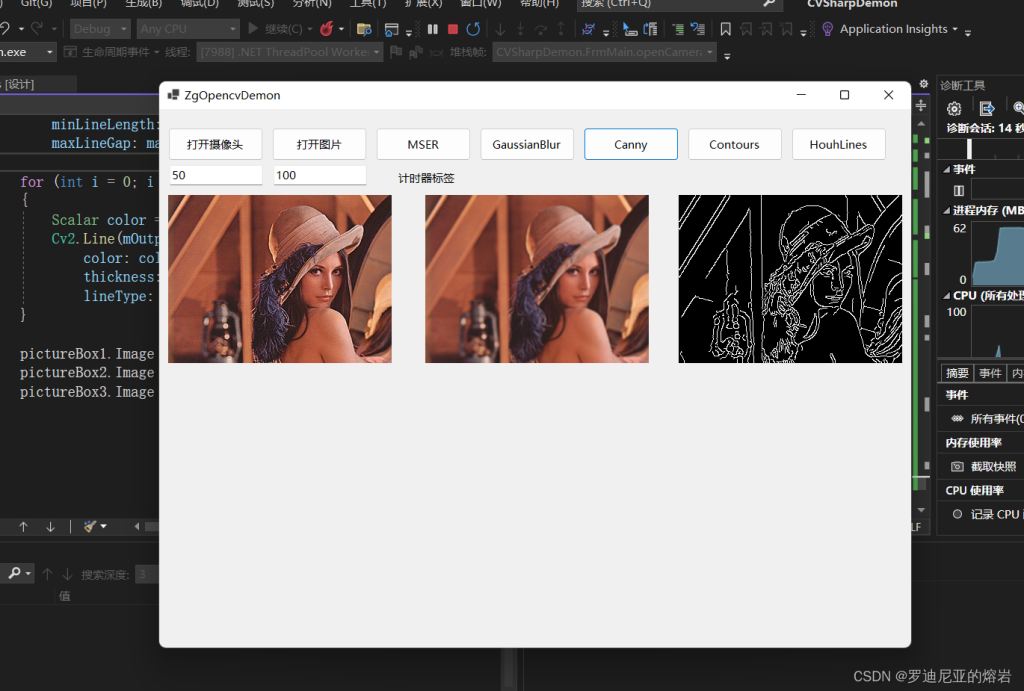The height and width of the screenshot is (691, 1024).
Task: Open the 调试(D) menu
Action: (x=199, y=4)
